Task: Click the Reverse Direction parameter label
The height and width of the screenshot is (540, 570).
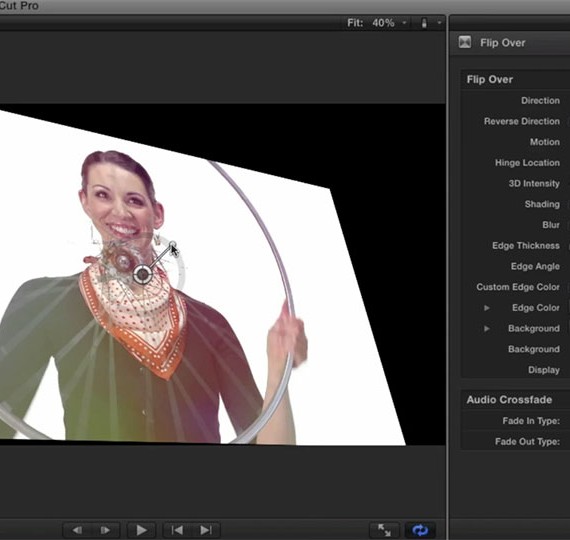Action: 522,121
